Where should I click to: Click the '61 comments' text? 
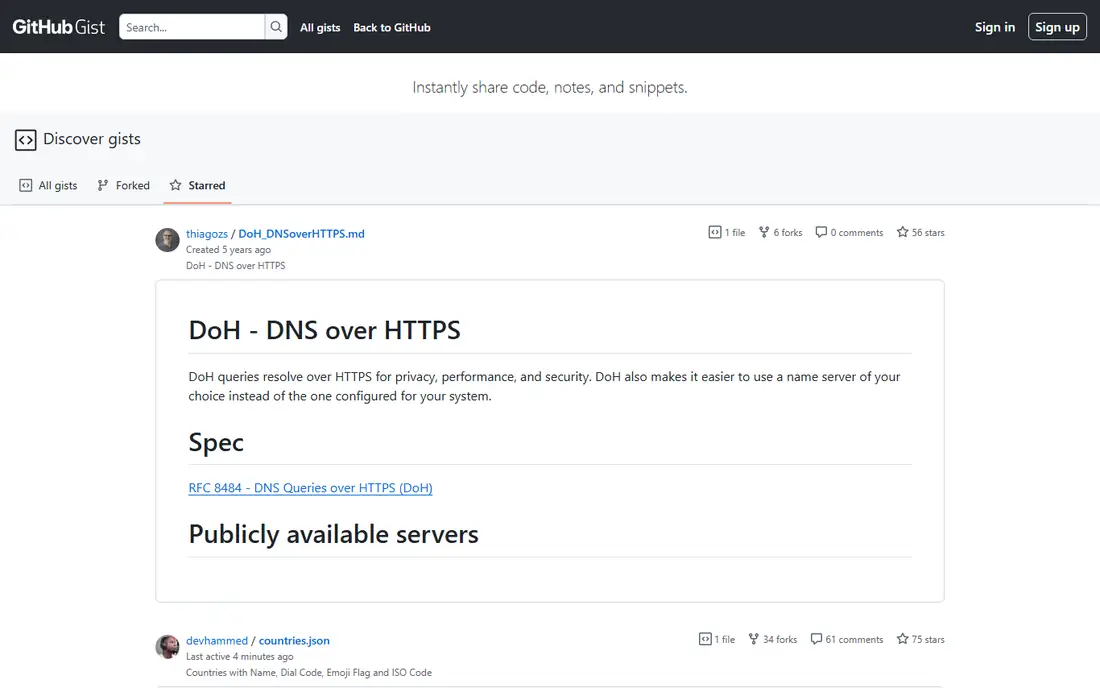854,640
